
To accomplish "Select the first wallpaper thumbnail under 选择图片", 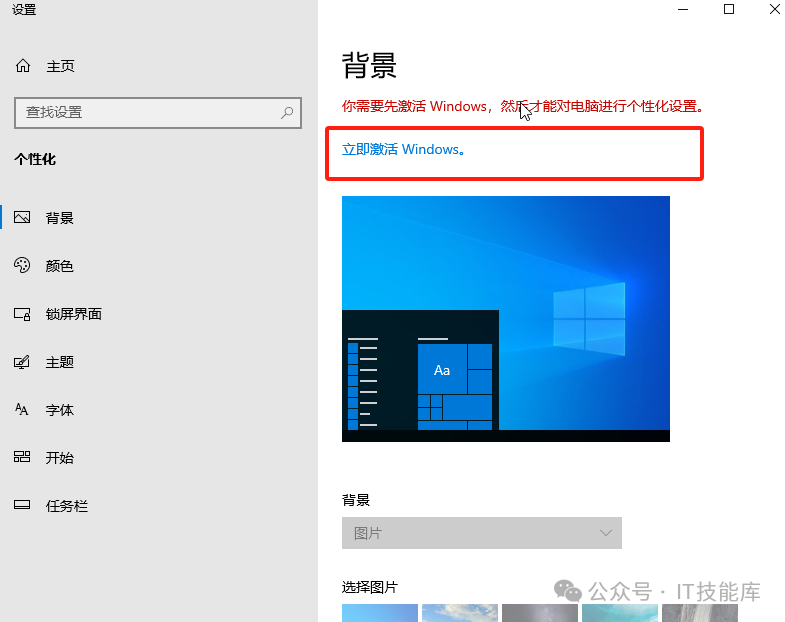I will click(380, 612).
